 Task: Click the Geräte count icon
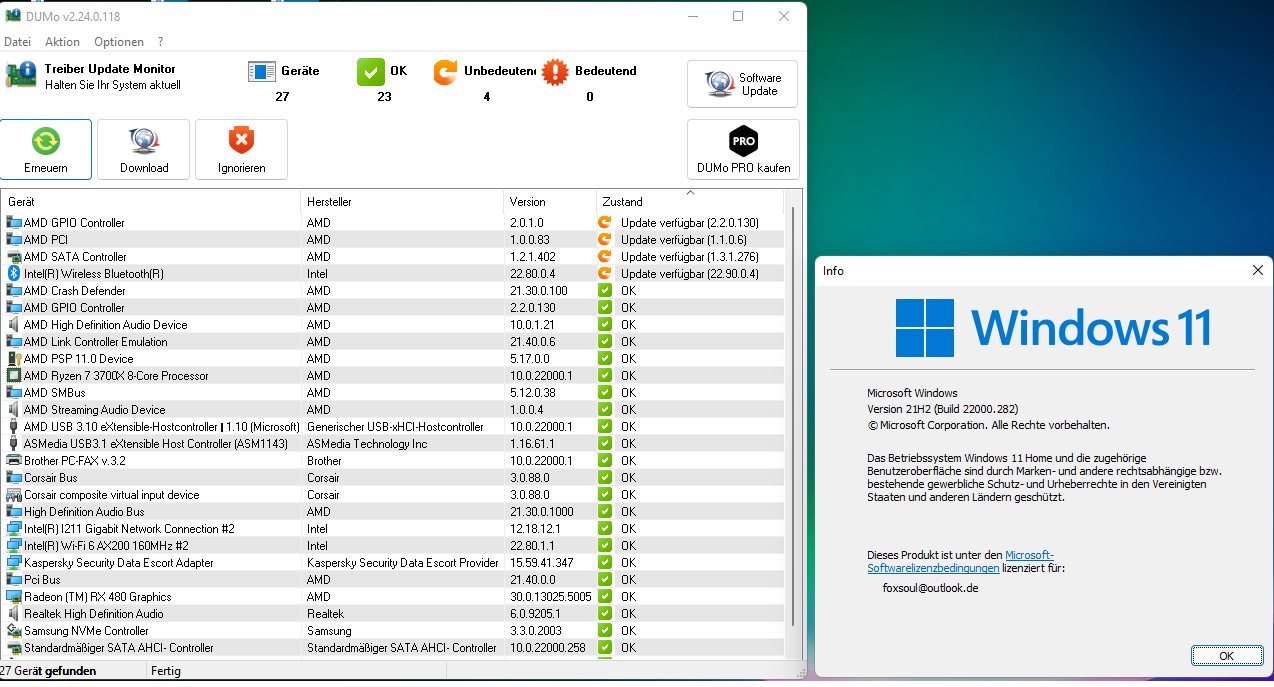(262, 71)
